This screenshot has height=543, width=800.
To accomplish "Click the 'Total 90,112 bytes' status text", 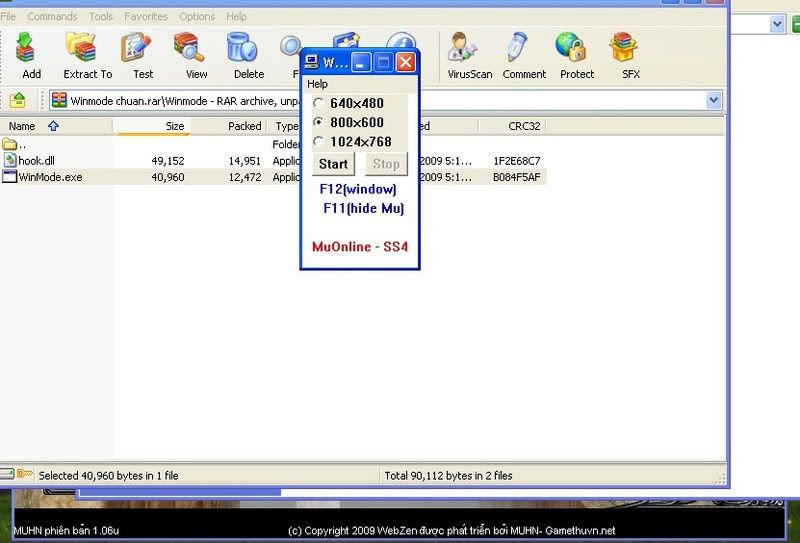I will point(448,476).
